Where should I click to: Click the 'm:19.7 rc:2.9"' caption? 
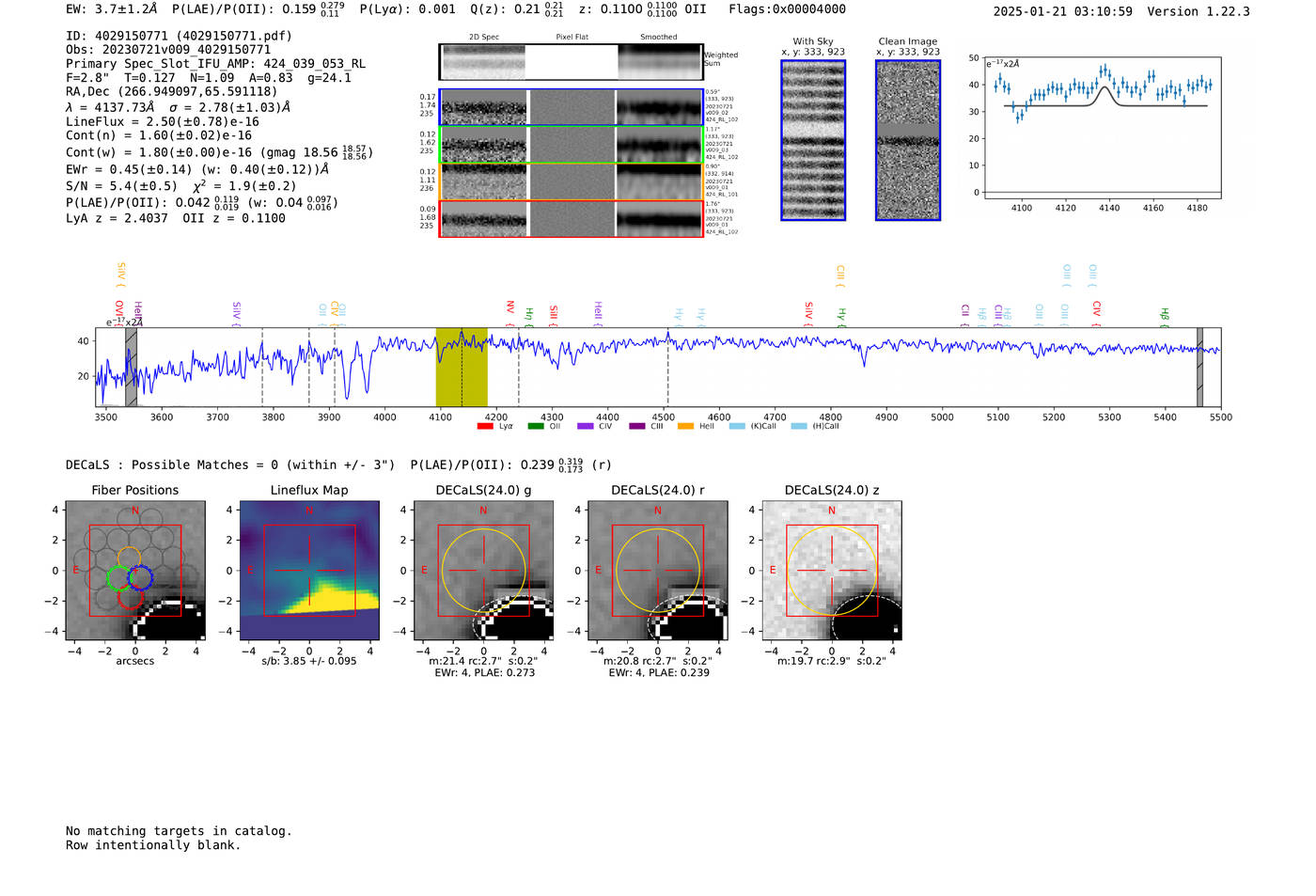coord(832,661)
